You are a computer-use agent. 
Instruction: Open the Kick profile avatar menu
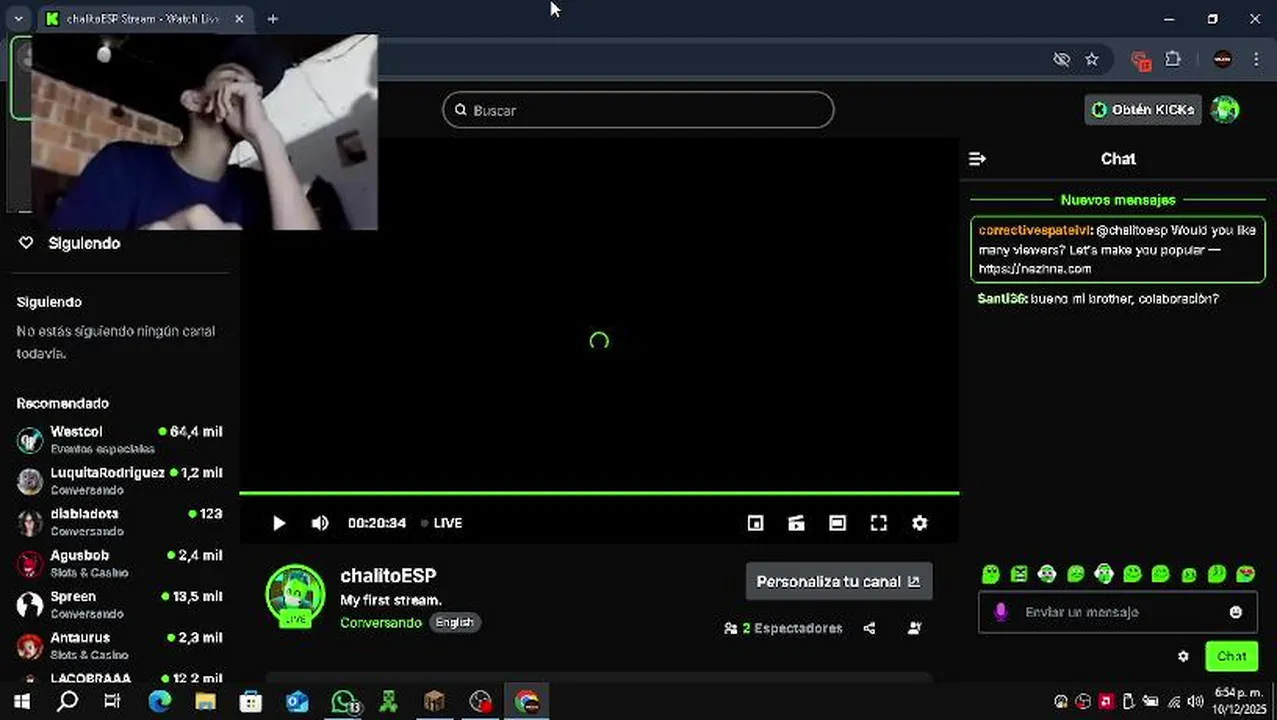1225,110
